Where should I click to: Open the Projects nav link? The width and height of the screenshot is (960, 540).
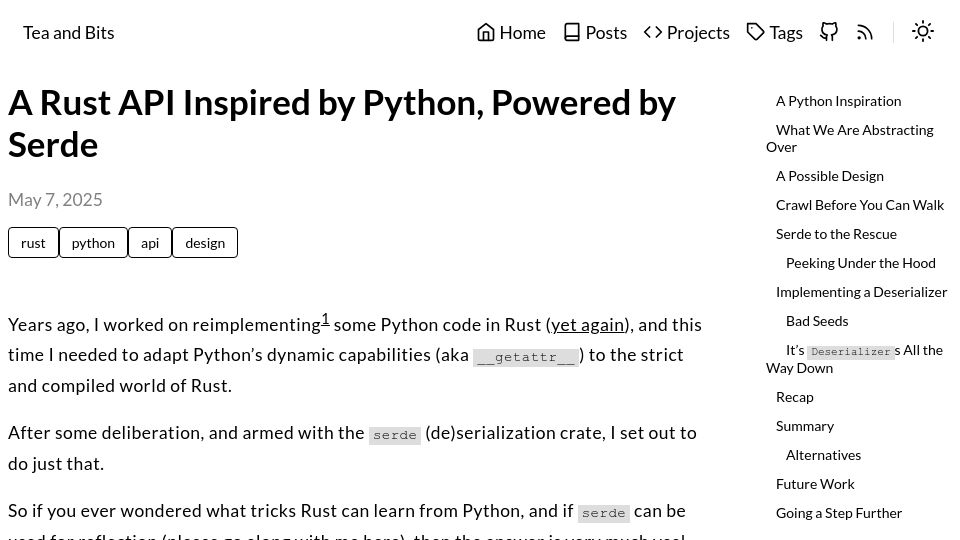tap(686, 32)
